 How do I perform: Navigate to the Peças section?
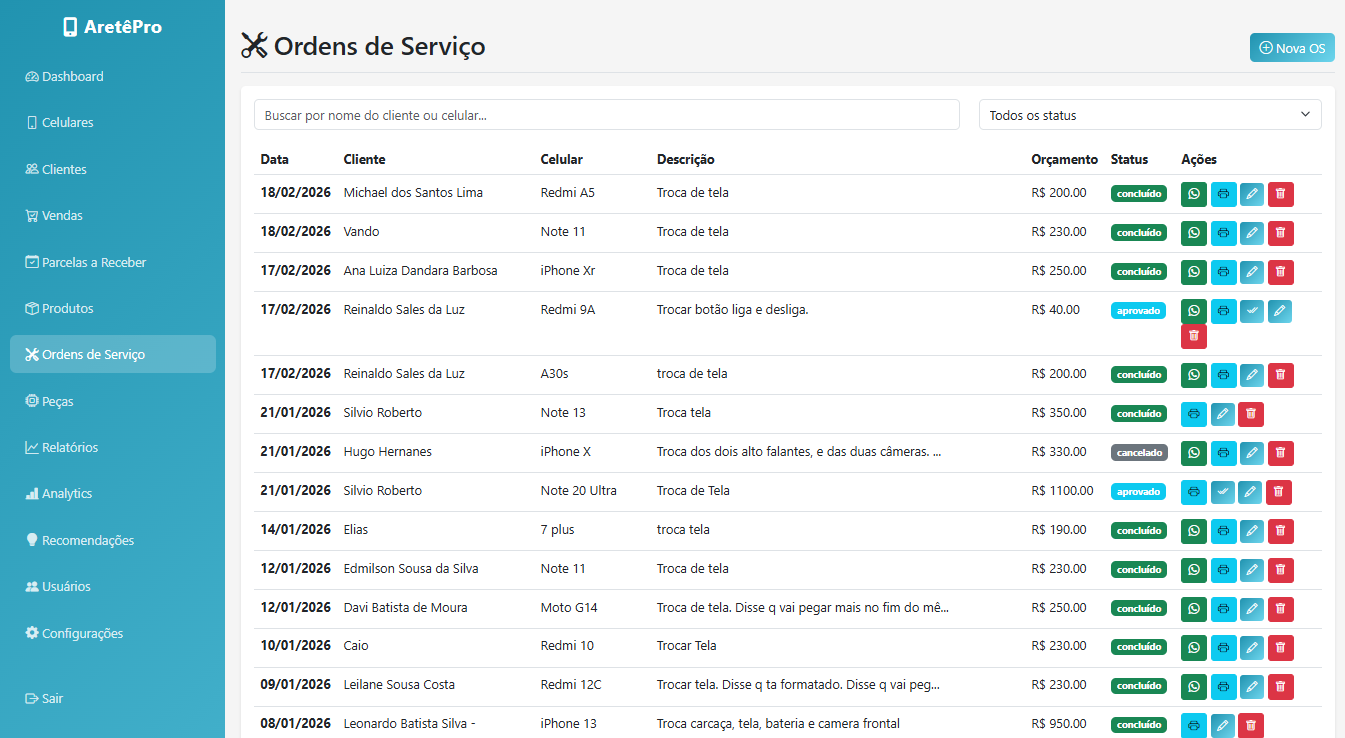coord(57,401)
